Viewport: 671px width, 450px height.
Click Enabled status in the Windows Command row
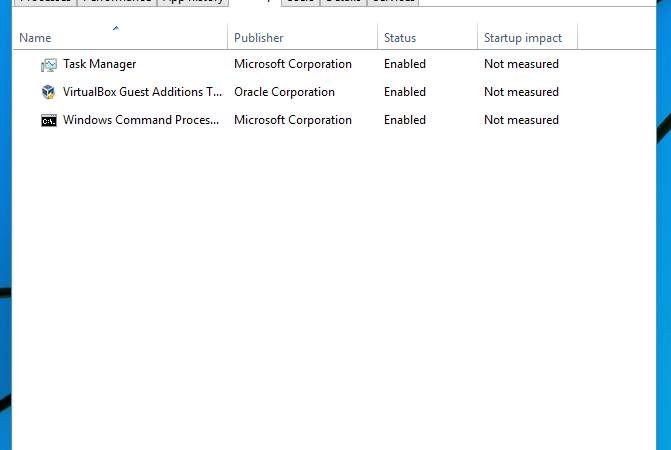coord(404,120)
